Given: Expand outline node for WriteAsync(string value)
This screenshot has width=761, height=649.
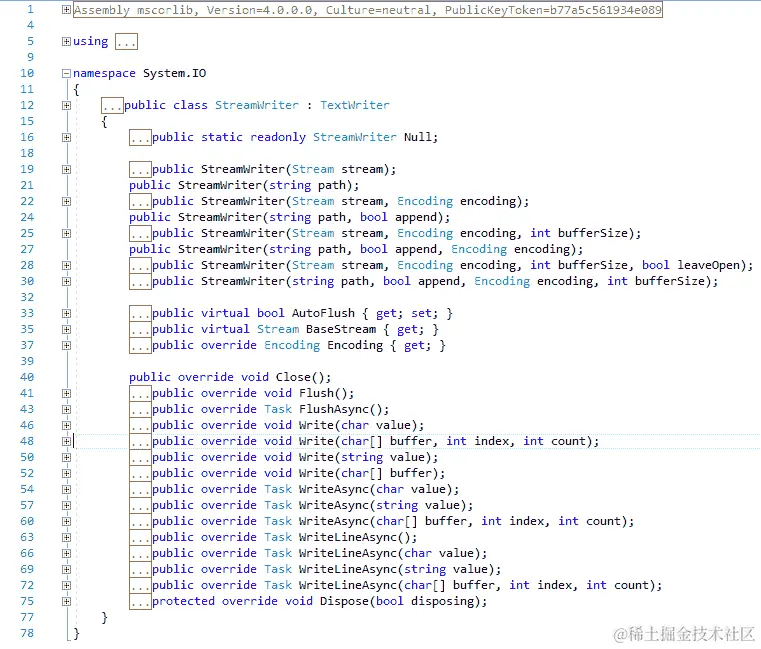Looking at the screenshot, I should pos(66,506).
